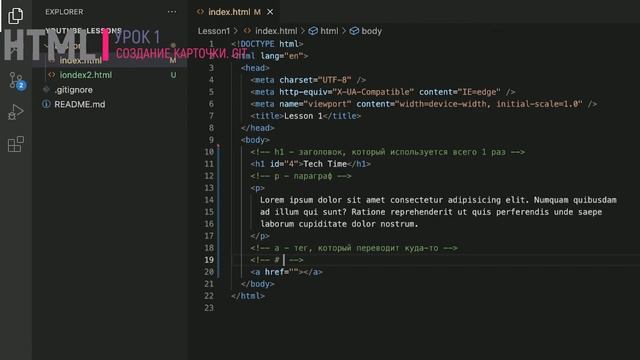This screenshot has width=640, height=360.
Task: Open Source Control view with 2 changes
Action: [16, 80]
